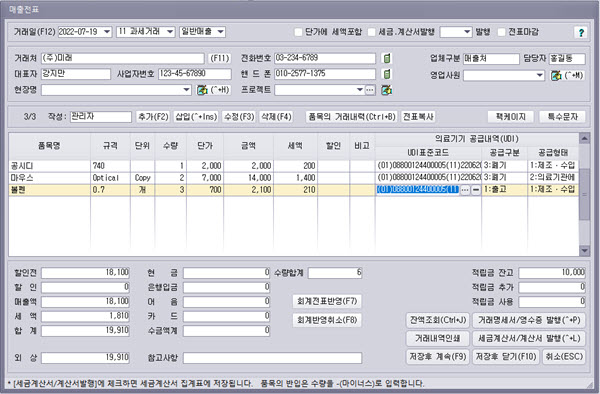Click 회계전표반영(F7) button

(x=327, y=301)
